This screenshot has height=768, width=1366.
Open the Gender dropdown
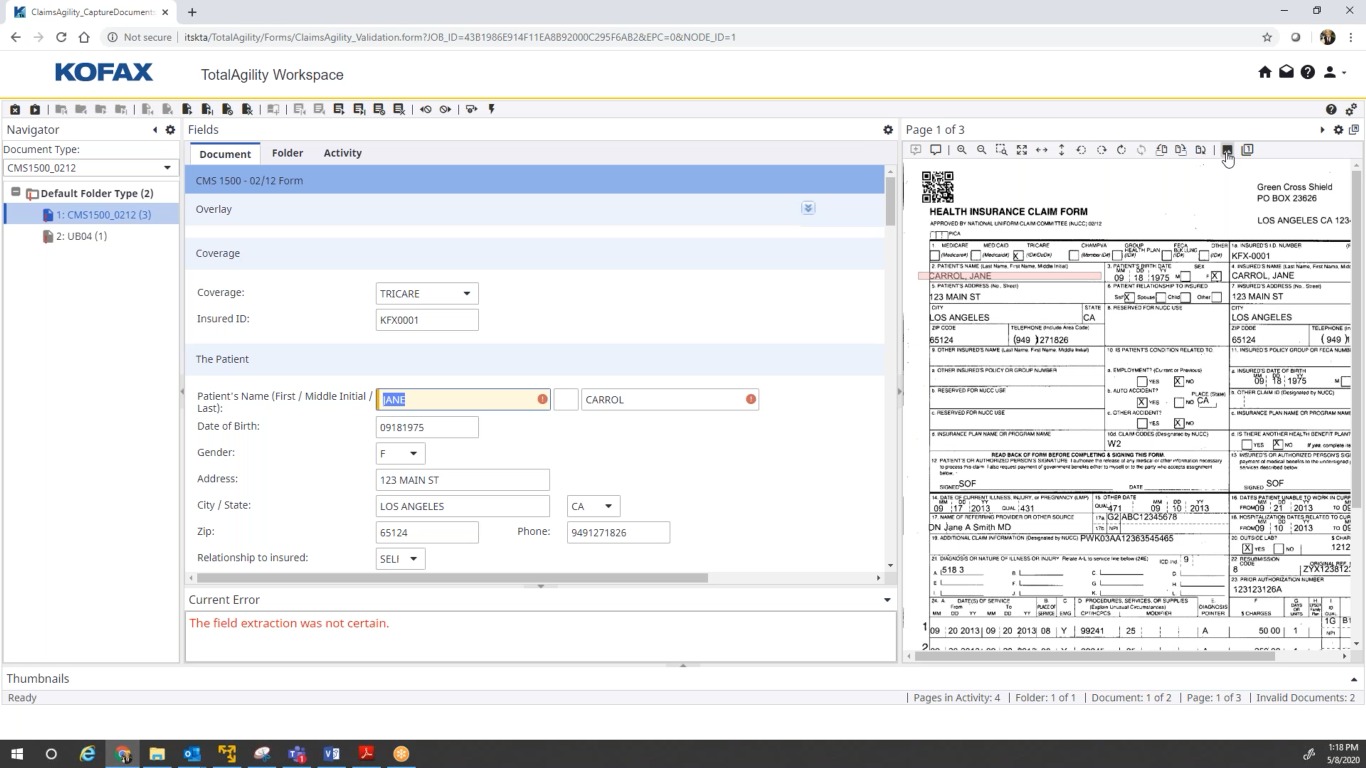(x=413, y=454)
